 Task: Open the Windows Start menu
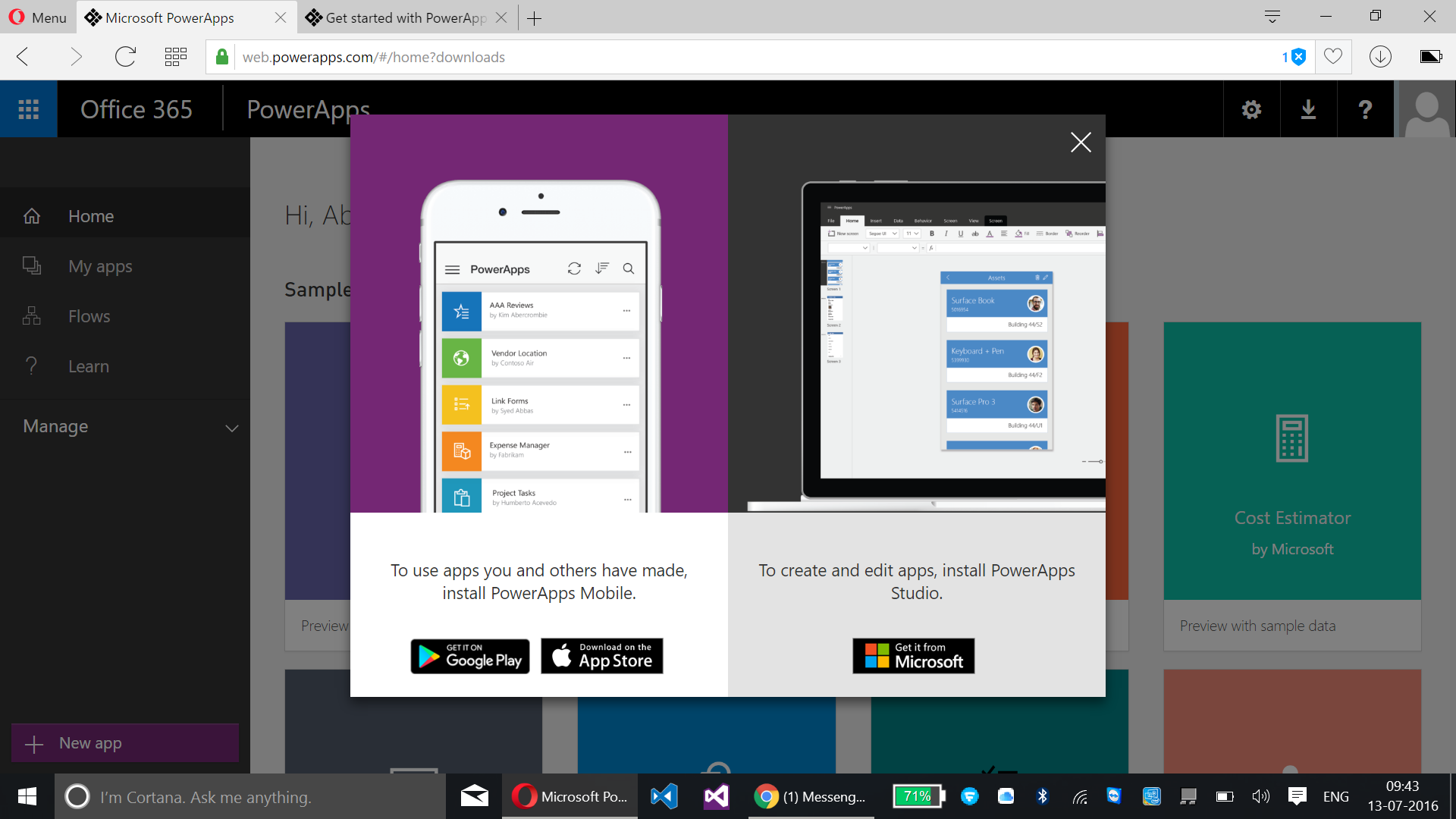(x=27, y=796)
